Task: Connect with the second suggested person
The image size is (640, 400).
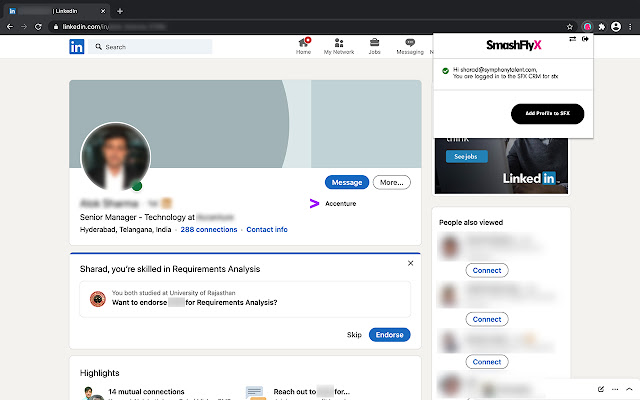Action: tap(487, 319)
